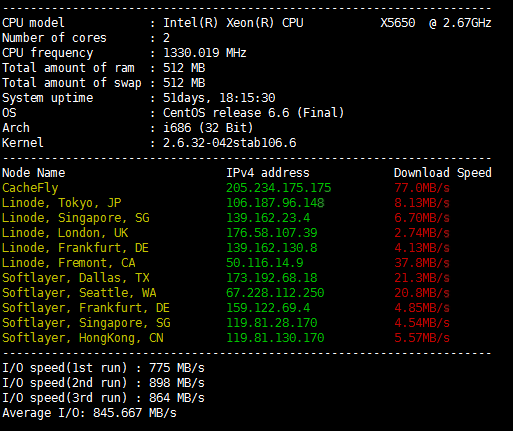Click the Average I/O 845.667 MB/s line
Image resolution: width=513 pixels, height=431 pixels.
coord(89,413)
